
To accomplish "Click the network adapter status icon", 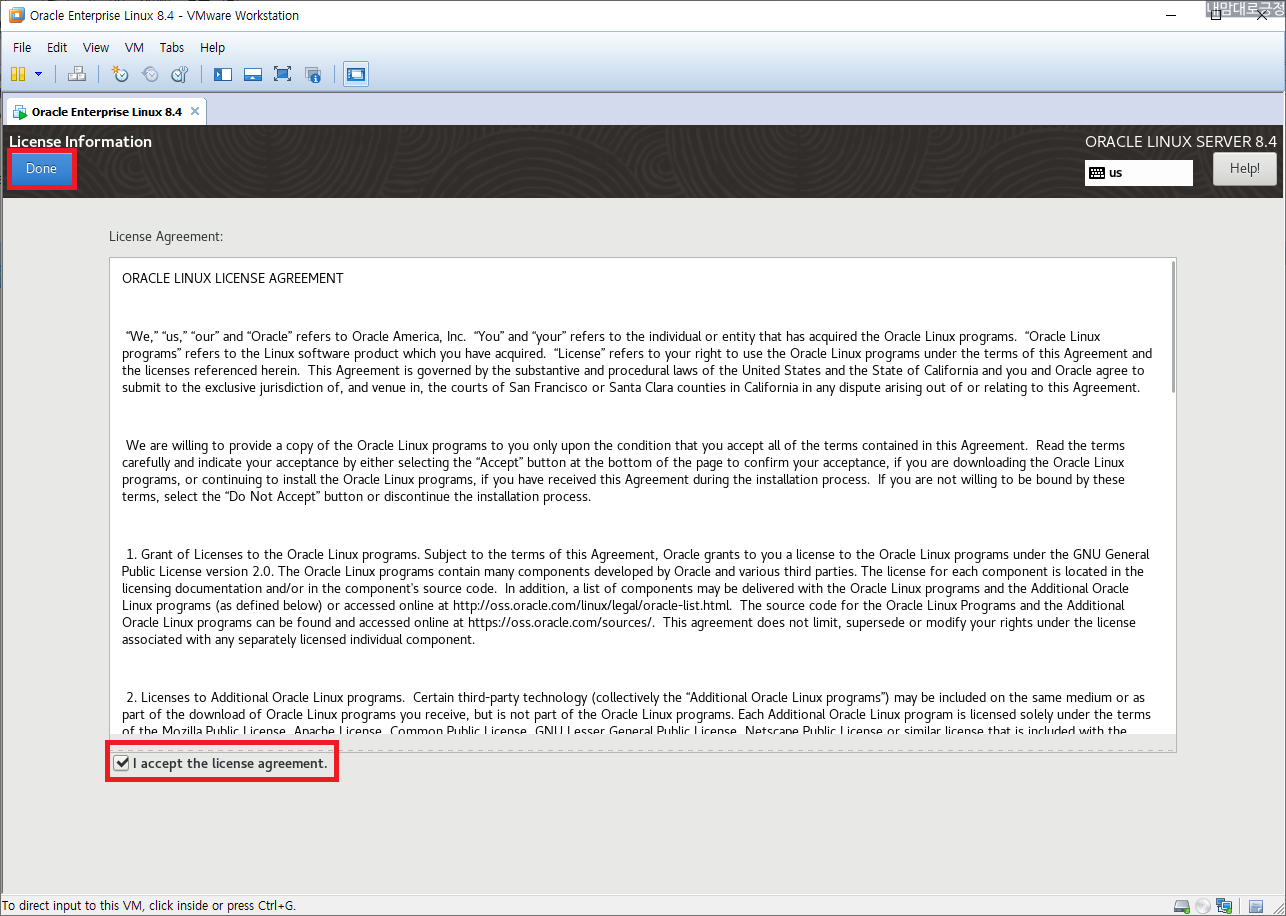I will [x=1225, y=906].
